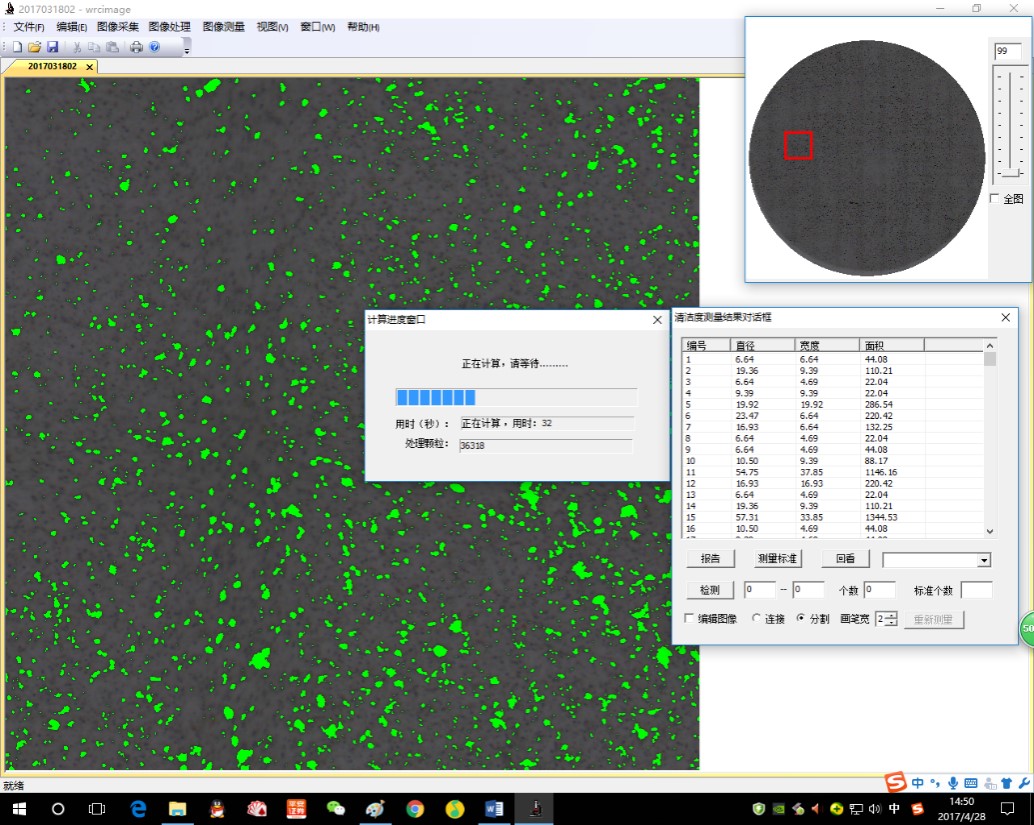Close the 2017031802 document tab

point(89,67)
